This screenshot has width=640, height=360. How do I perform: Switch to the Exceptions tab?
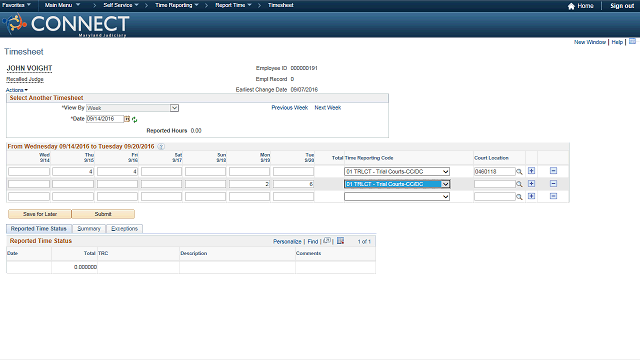tap(124, 229)
